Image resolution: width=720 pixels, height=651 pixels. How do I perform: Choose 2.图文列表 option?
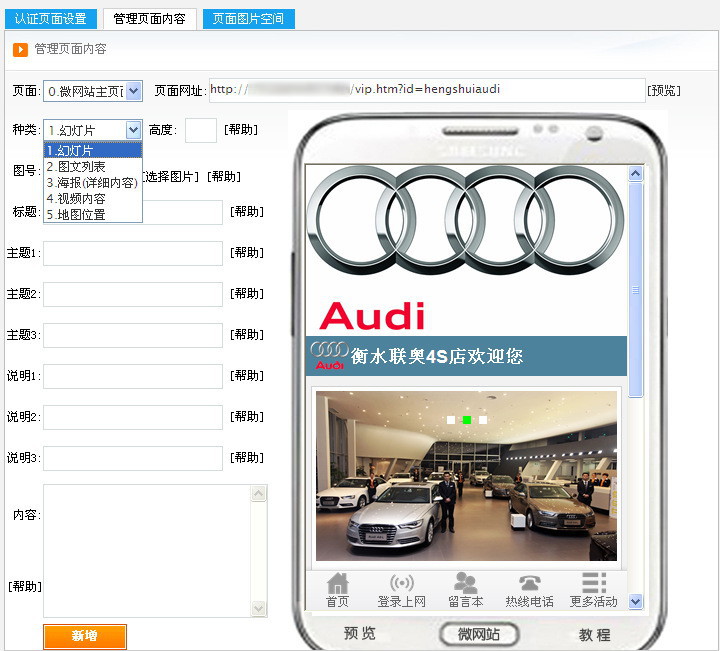(93, 166)
